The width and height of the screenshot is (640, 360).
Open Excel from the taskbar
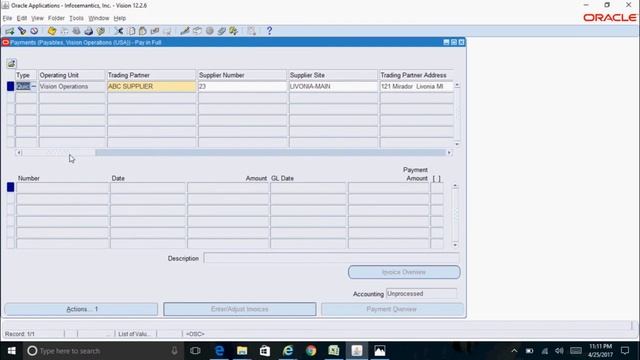point(334,351)
